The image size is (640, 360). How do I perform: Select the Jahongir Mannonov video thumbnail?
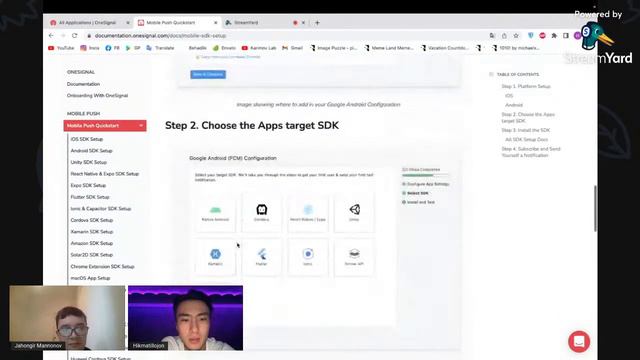[67, 318]
